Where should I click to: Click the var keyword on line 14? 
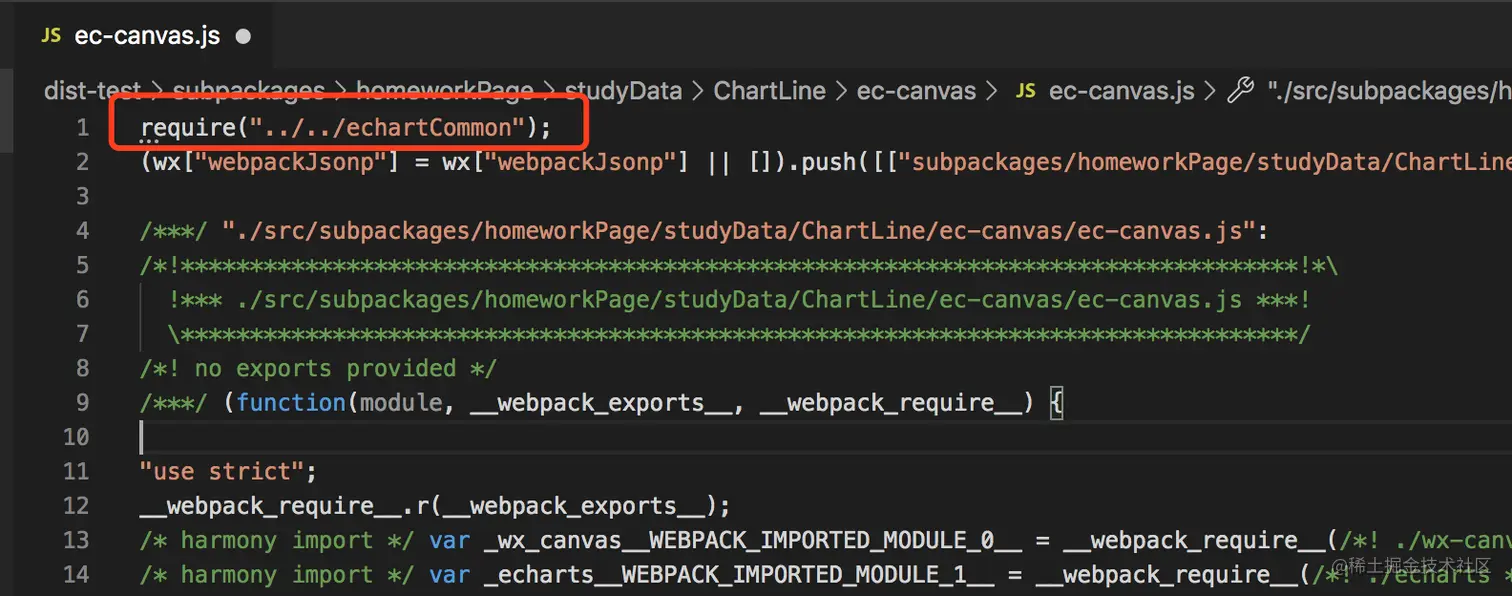(x=449, y=574)
